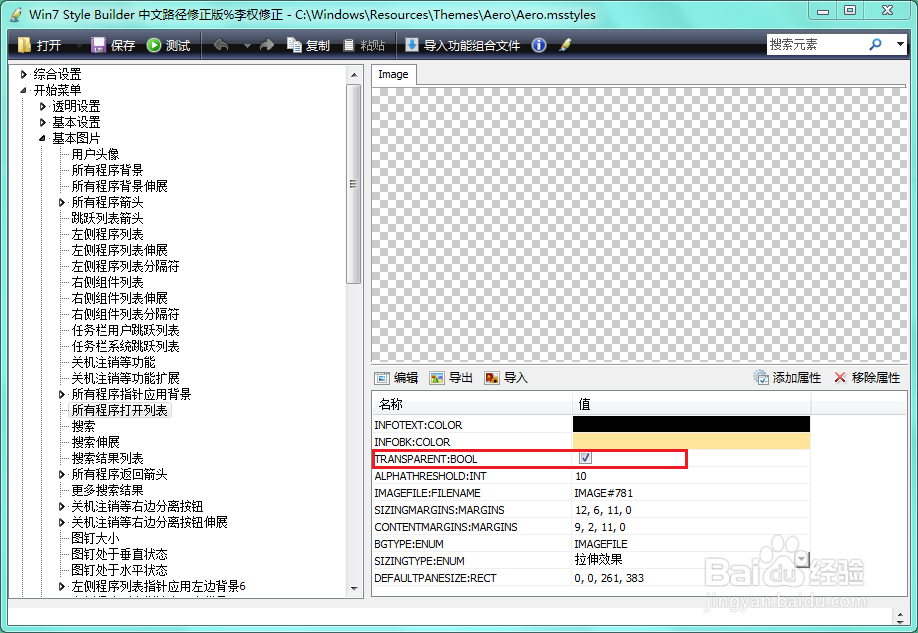Expand the 所有程序指针应用背景 node
This screenshot has height=633, width=918.
[61, 394]
